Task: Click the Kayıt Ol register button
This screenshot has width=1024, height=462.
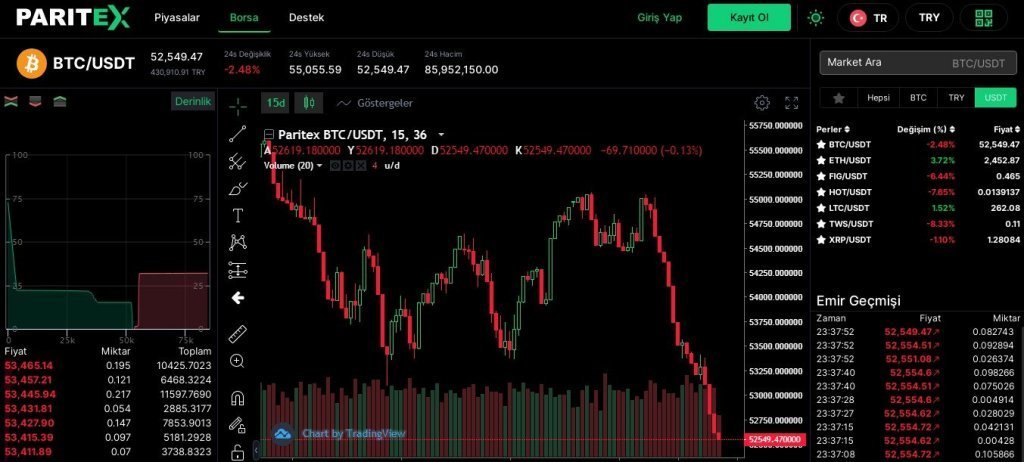Action: (x=749, y=18)
